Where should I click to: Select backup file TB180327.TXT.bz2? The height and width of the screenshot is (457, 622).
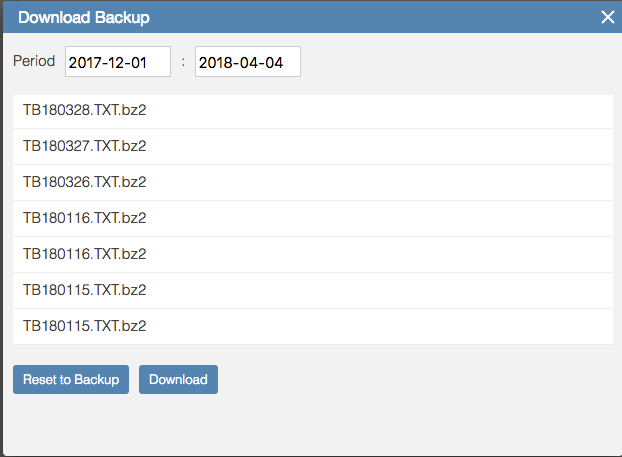click(313, 146)
